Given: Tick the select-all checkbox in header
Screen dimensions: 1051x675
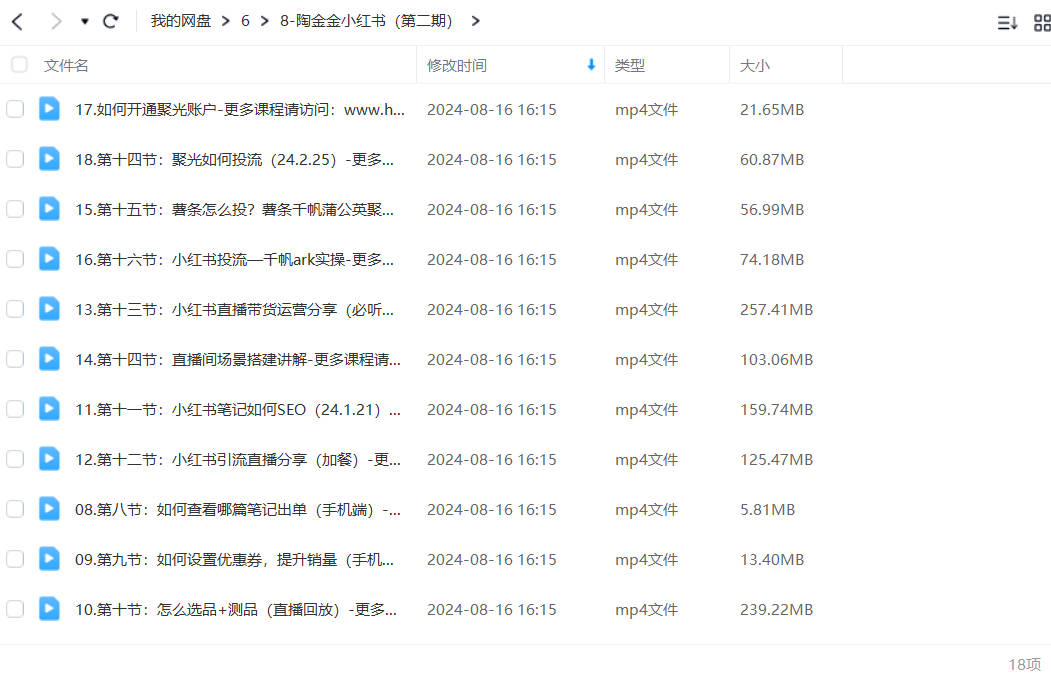Looking at the screenshot, I should click(19, 64).
